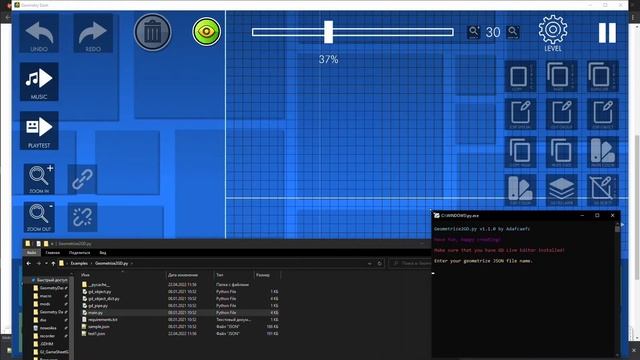Pause the editor
The width and height of the screenshot is (640, 360).
point(607,33)
